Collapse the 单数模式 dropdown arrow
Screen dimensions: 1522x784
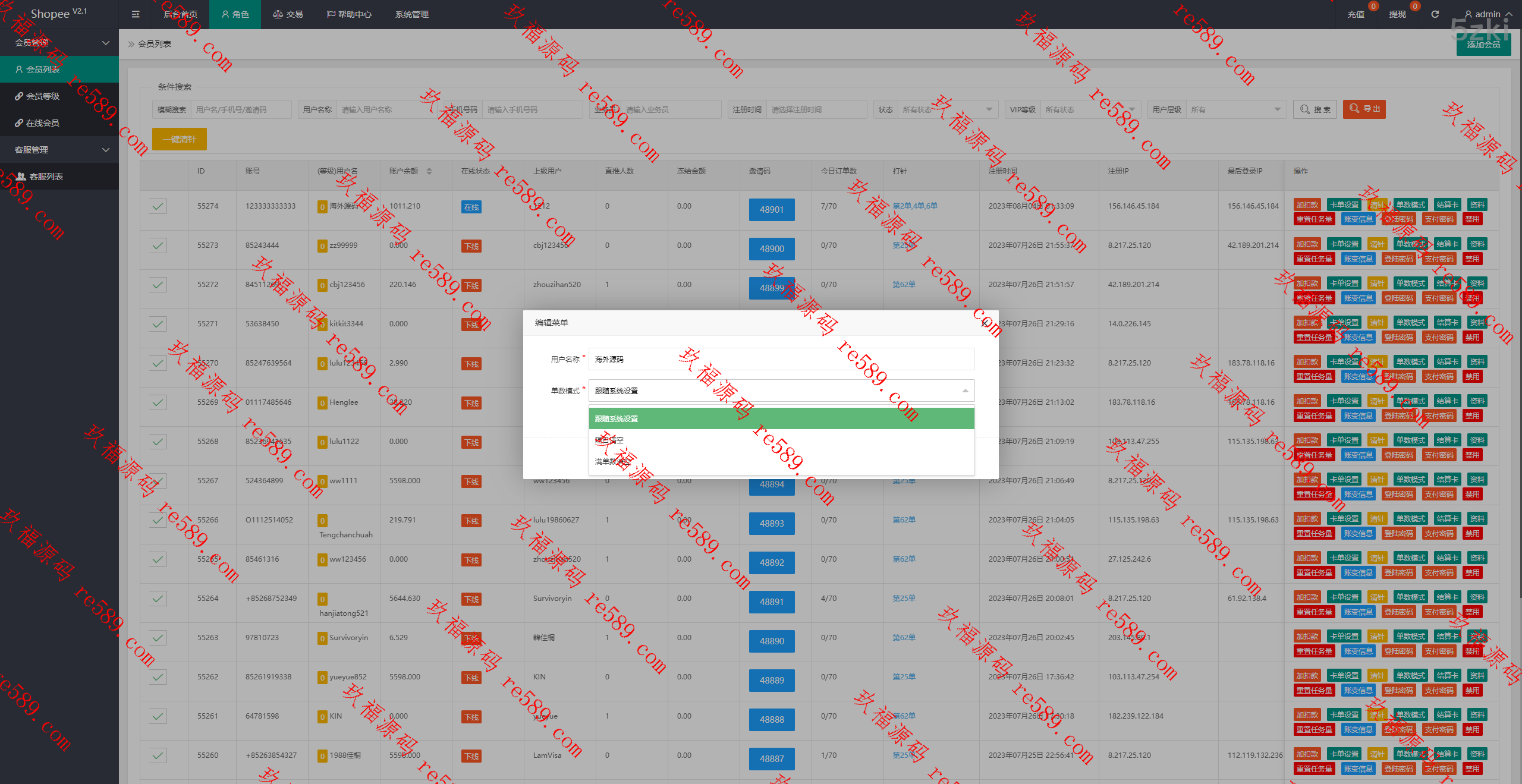[964, 391]
